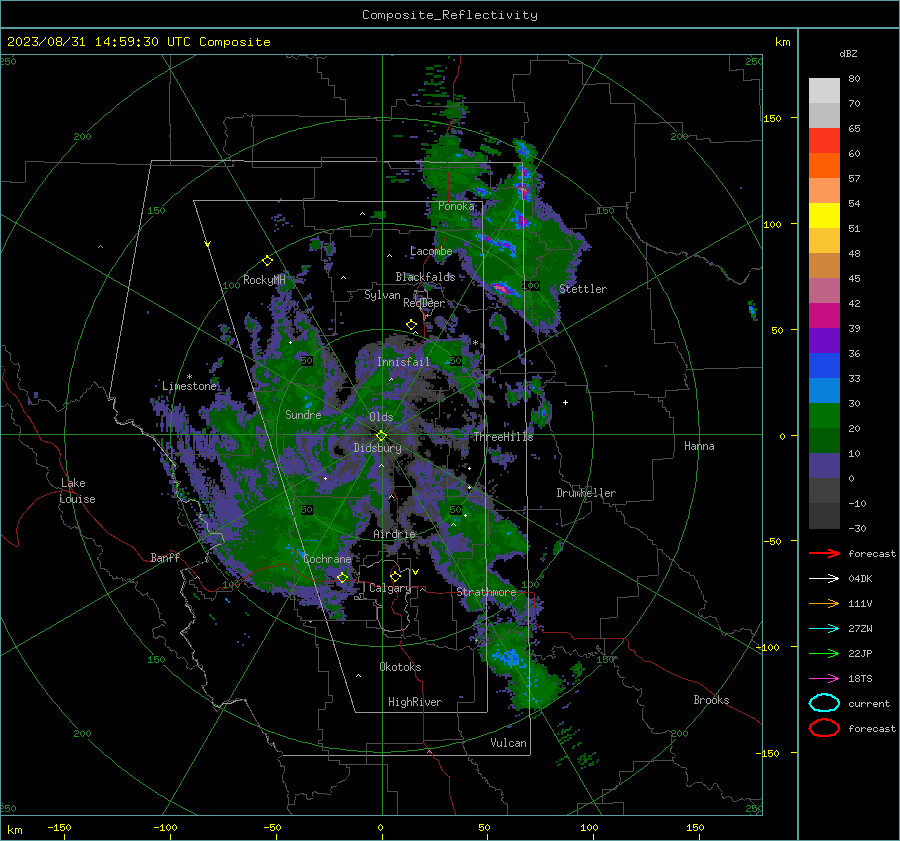
Task: Click the gray 65–70 dBZ swatch
Action: [x=824, y=115]
